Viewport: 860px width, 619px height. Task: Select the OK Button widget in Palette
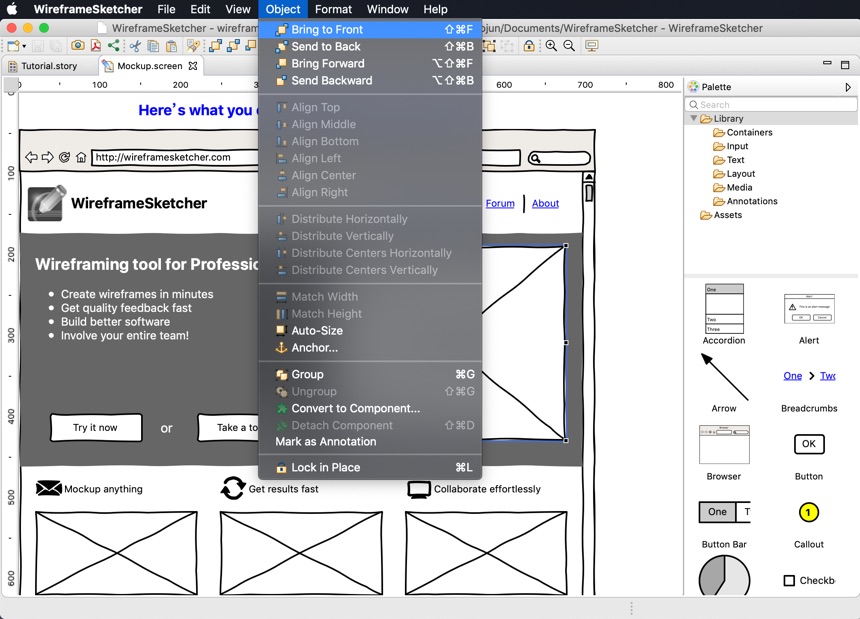(x=809, y=456)
